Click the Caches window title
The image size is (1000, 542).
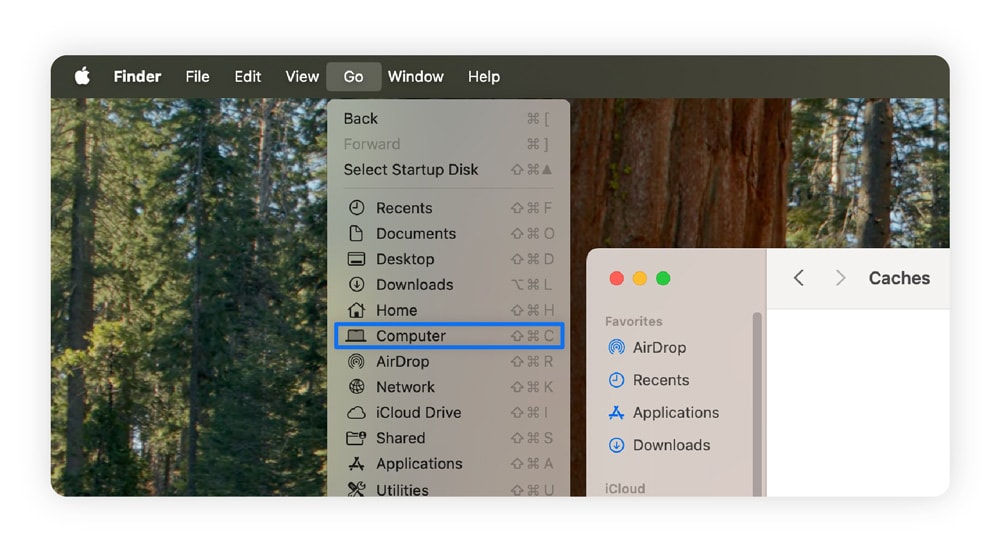[x=899, y=278]
